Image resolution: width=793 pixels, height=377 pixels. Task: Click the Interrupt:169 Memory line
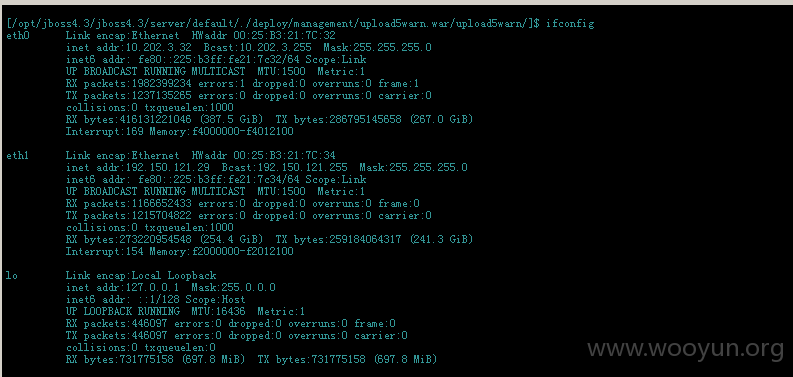(180, 132)
